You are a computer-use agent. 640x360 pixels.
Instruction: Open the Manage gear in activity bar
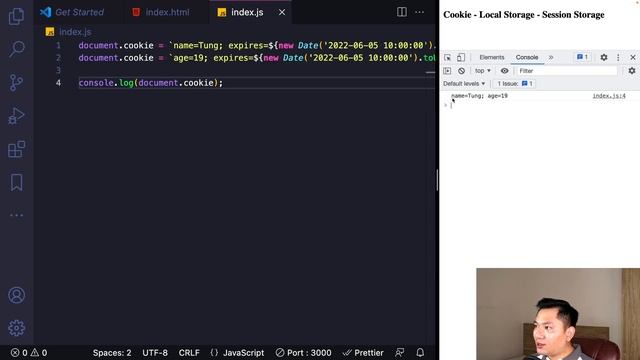16,328
